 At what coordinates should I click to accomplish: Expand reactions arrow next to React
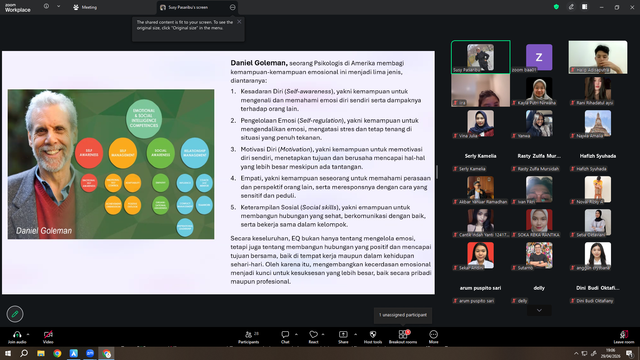tap(323, 334)
